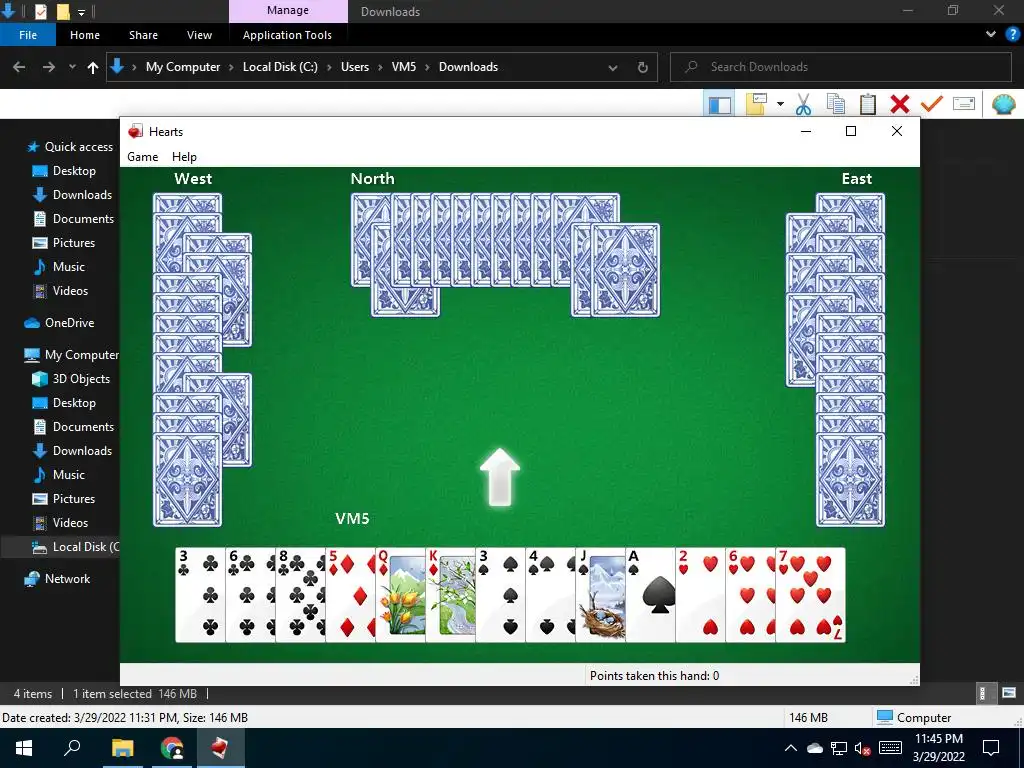The height and width of the screenshot is (768, 1024).
Task: Click 'My Computer' in the address path
Action: 183,67
